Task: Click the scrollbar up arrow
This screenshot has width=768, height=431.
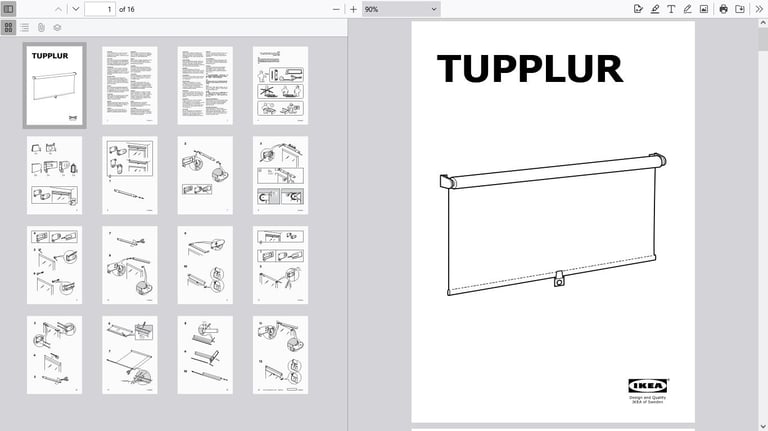Action: pyautogui.click(x=763, y=23)
